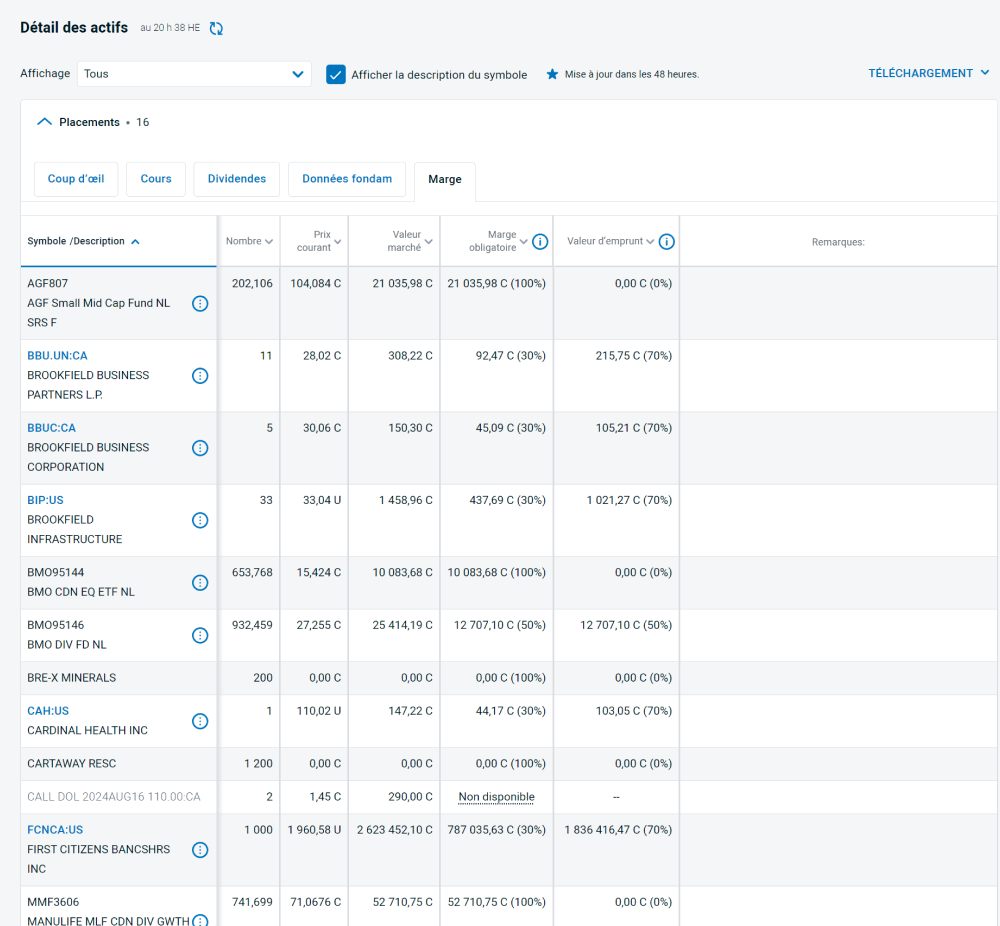This screenshot has height=926, width=1000.
Task: Click the refresh icon beside the timestamp
Action: 216,28
